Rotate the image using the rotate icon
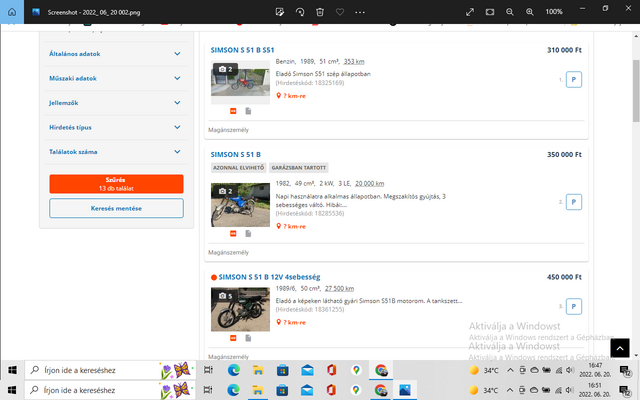This screenshot has height=400, width=640. 300,12
